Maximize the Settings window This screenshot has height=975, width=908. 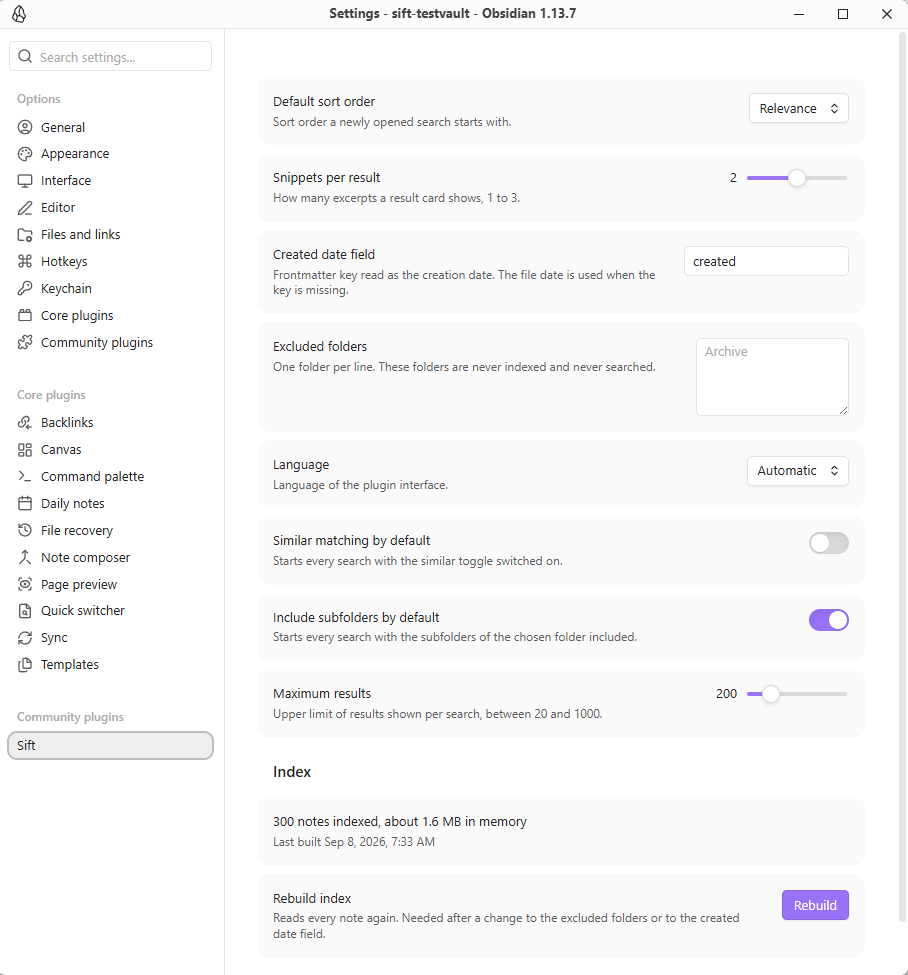843,14
